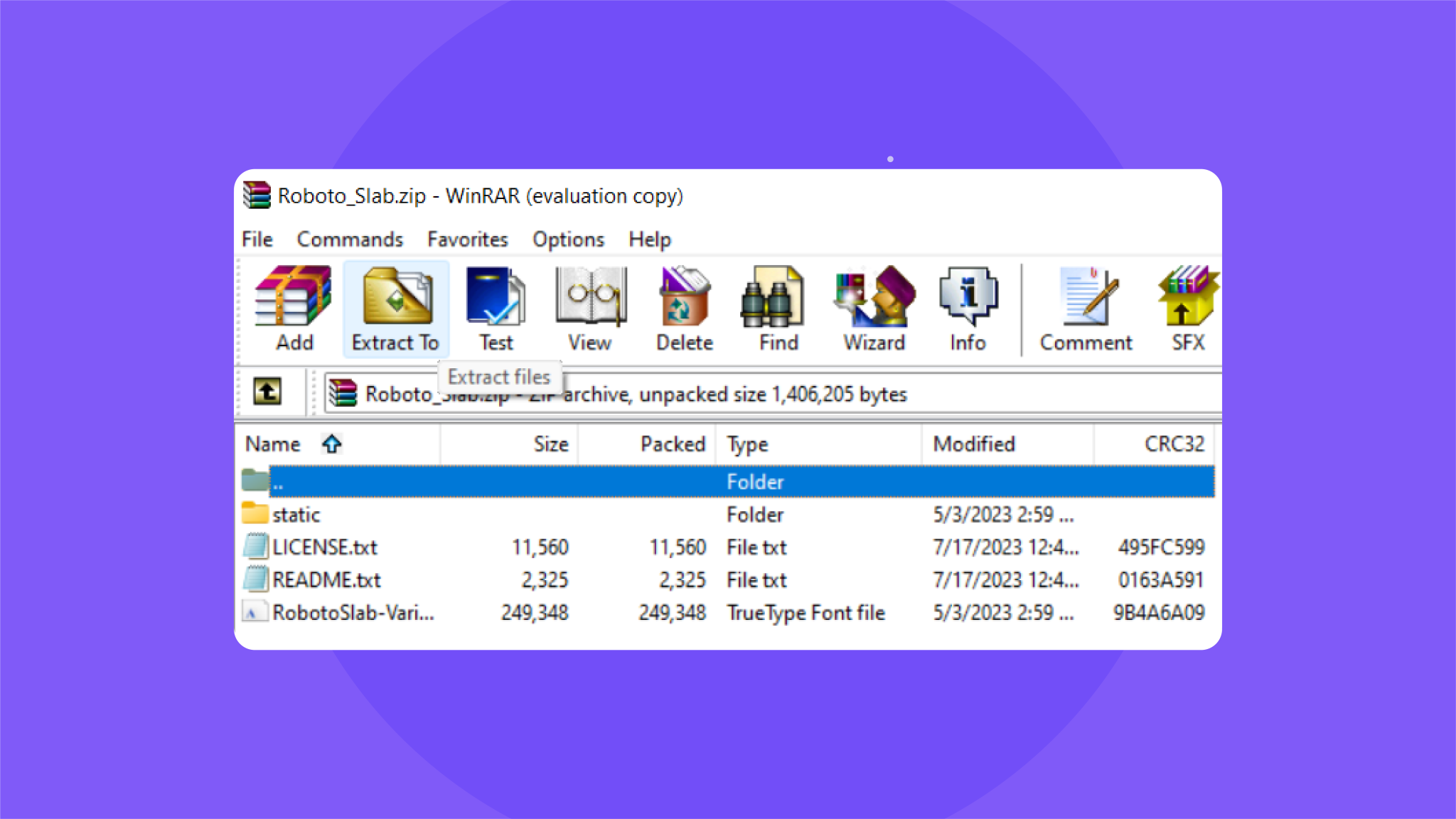Open the Commands menu
This screenshot has width=1456, height=819.
pyautogui.click(x=349, y=239)
